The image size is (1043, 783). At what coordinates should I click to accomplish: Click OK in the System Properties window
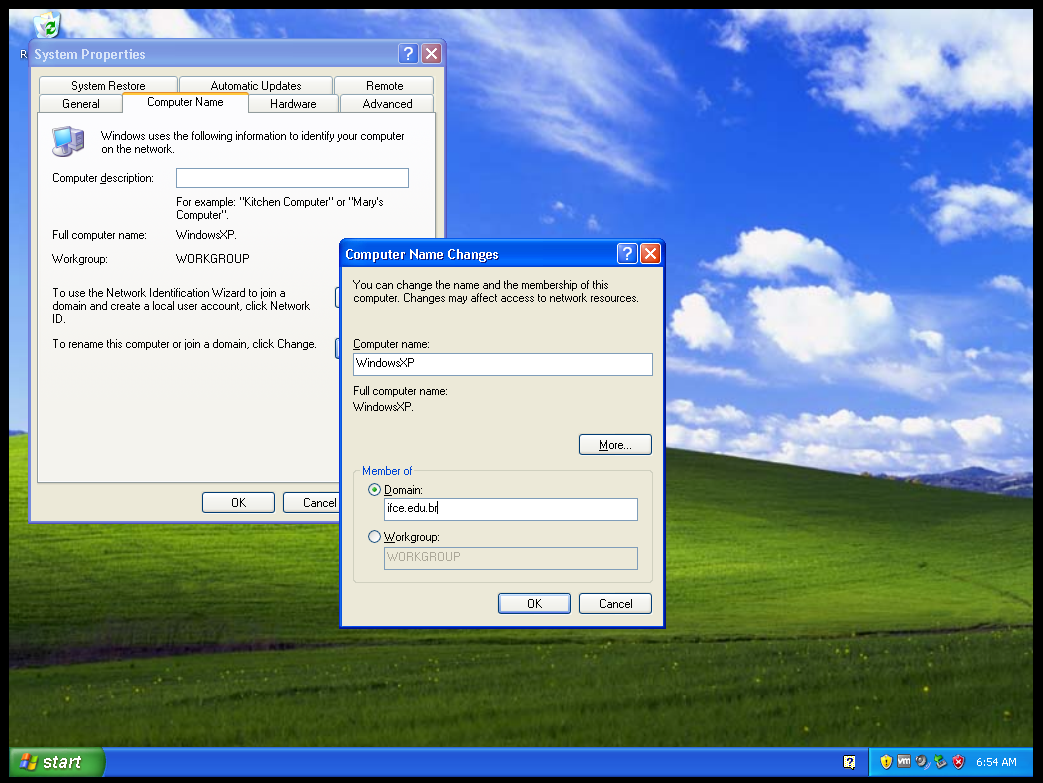238,502
